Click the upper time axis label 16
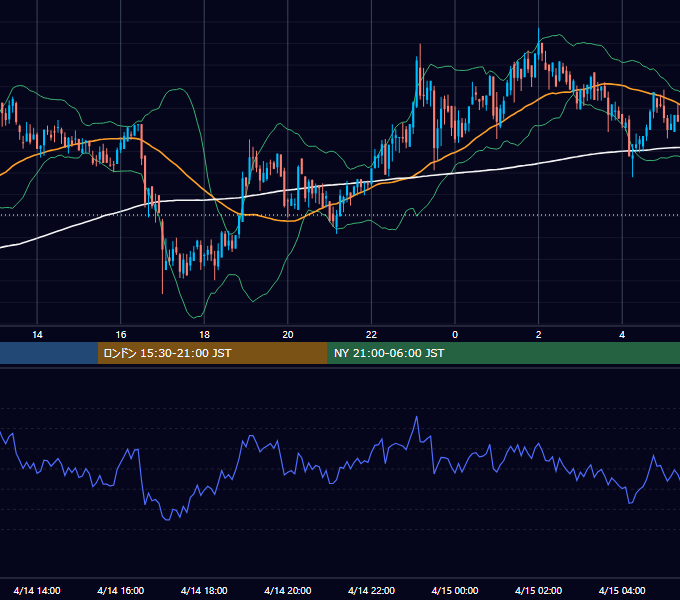The image size is (680, 600). (x=121, y=335)
